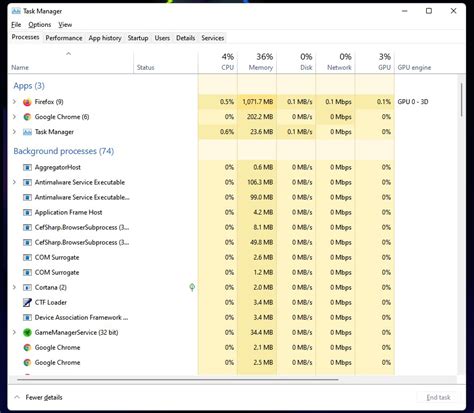Screen dimensions: 474x413
Task: Click the Cortana process icon
Action: pos(27,287)
